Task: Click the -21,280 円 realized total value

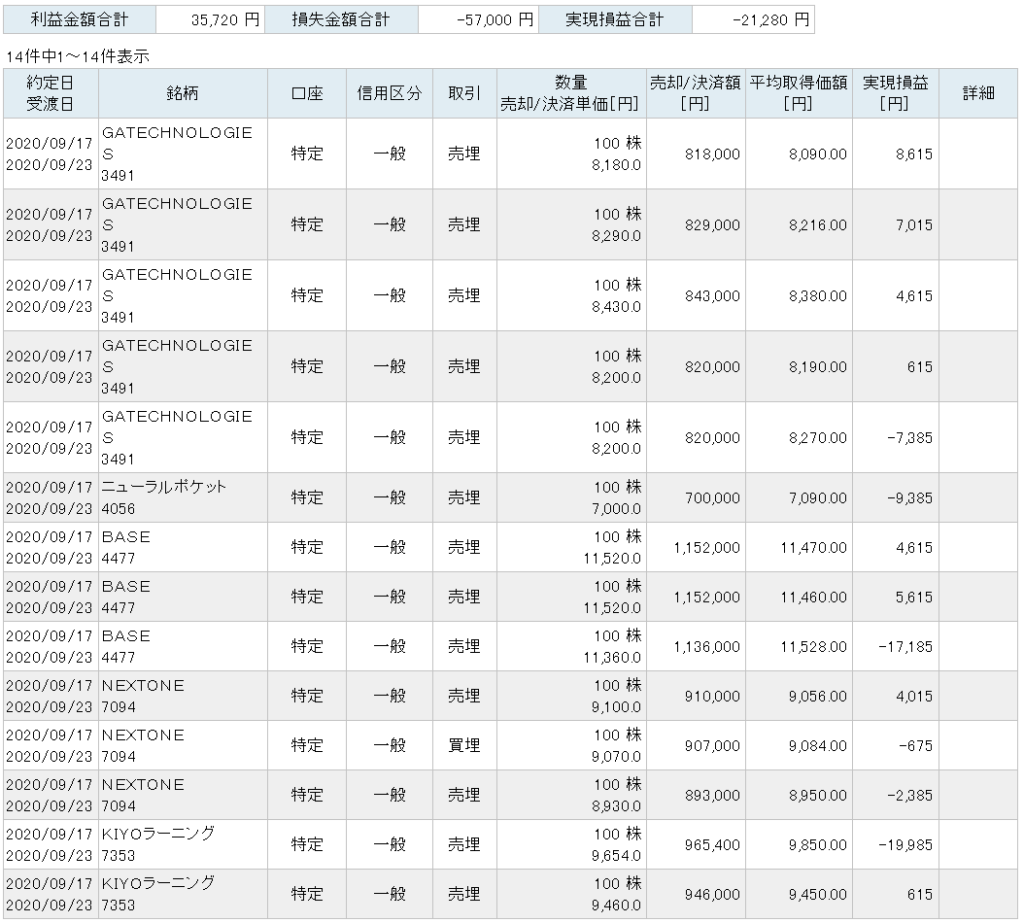Action: pyautogui.click(x=771, y=20)
